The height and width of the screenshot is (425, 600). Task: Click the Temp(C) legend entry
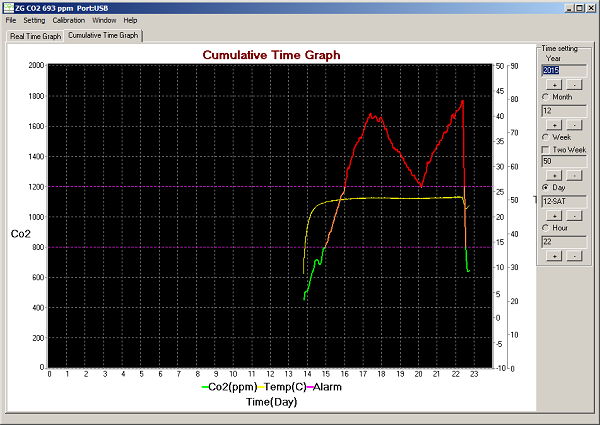282,387
